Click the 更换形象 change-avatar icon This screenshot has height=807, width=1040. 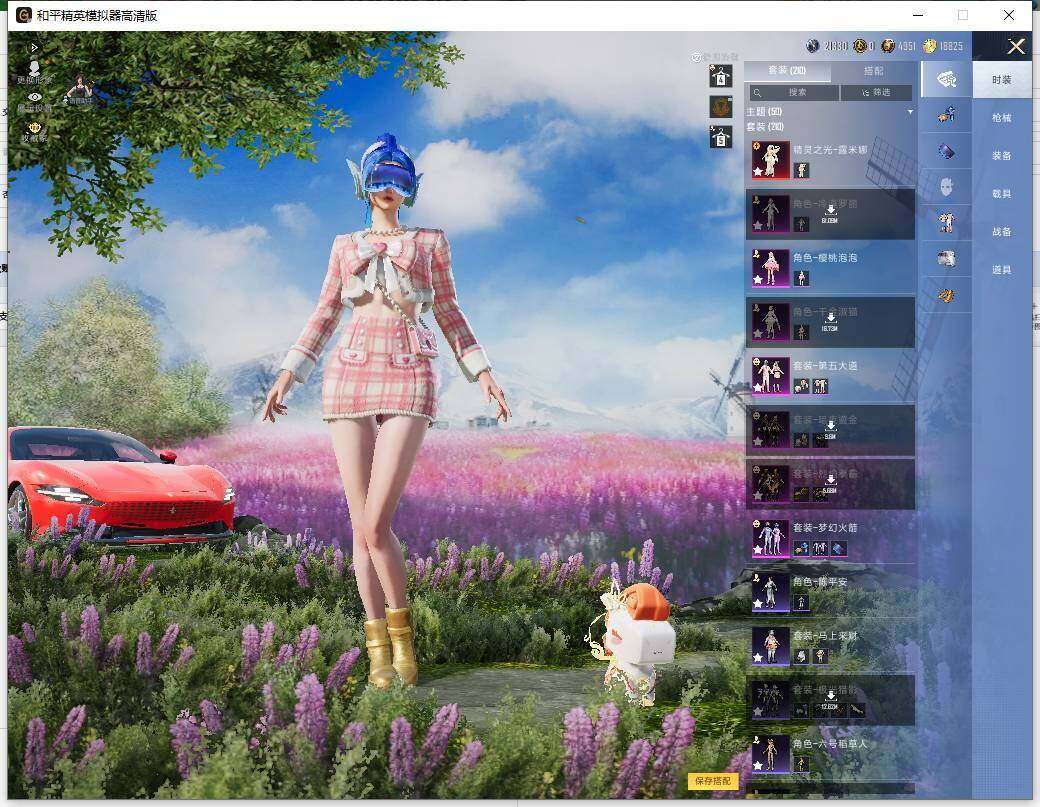pyautogui.click(x=34, y=68)
